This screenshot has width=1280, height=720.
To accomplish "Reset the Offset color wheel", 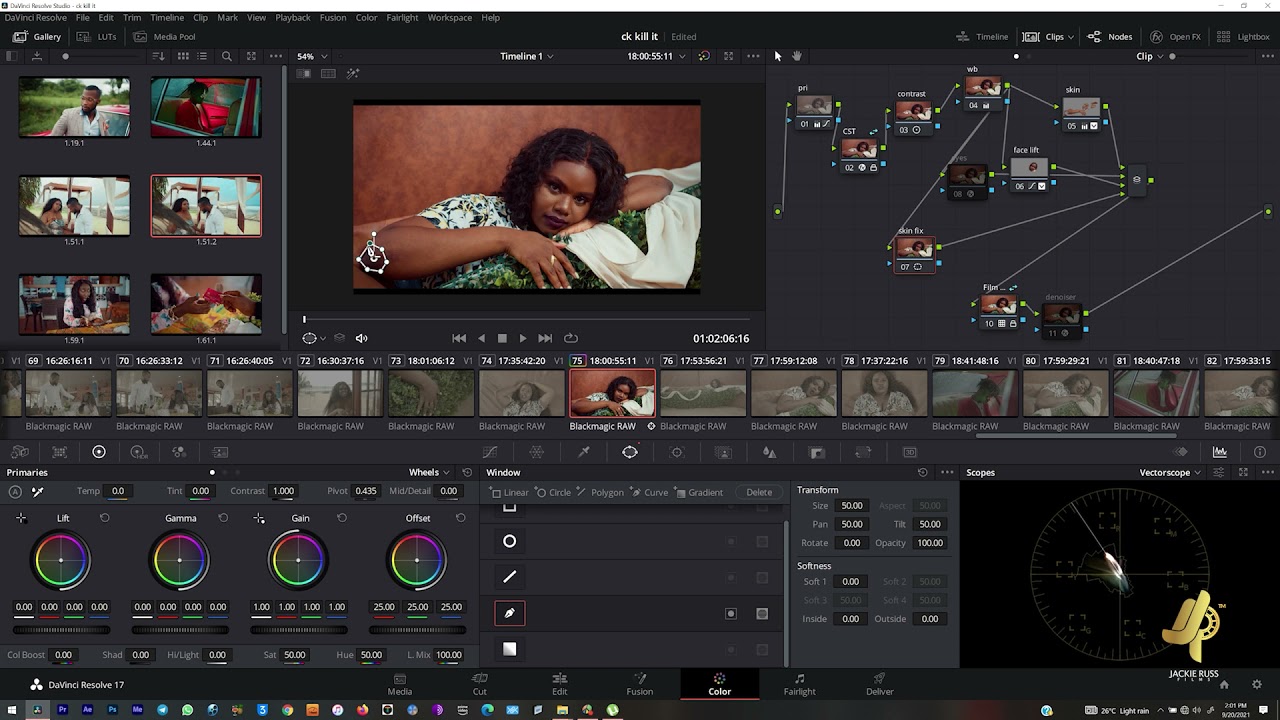I will (460, 518).
